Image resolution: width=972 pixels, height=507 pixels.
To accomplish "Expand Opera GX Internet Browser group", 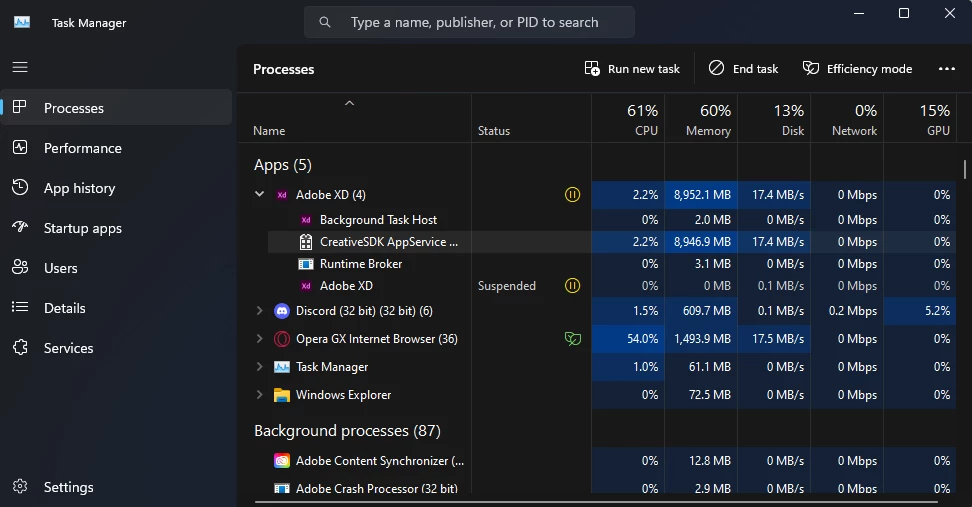I will tap(259, 338).
